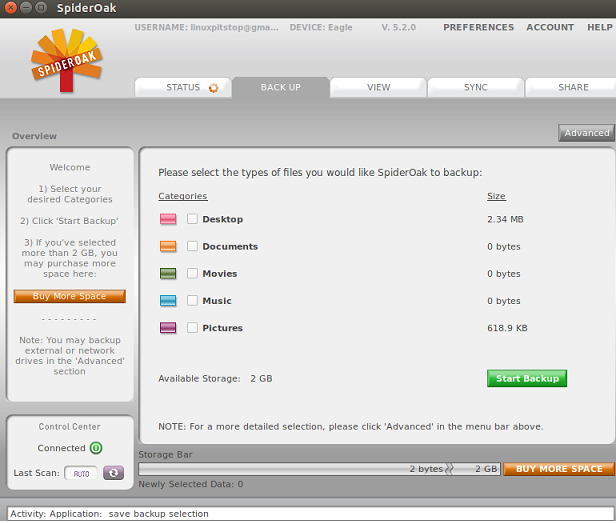Click the Overview heading
616x523 pixels.
click(34, 136)
